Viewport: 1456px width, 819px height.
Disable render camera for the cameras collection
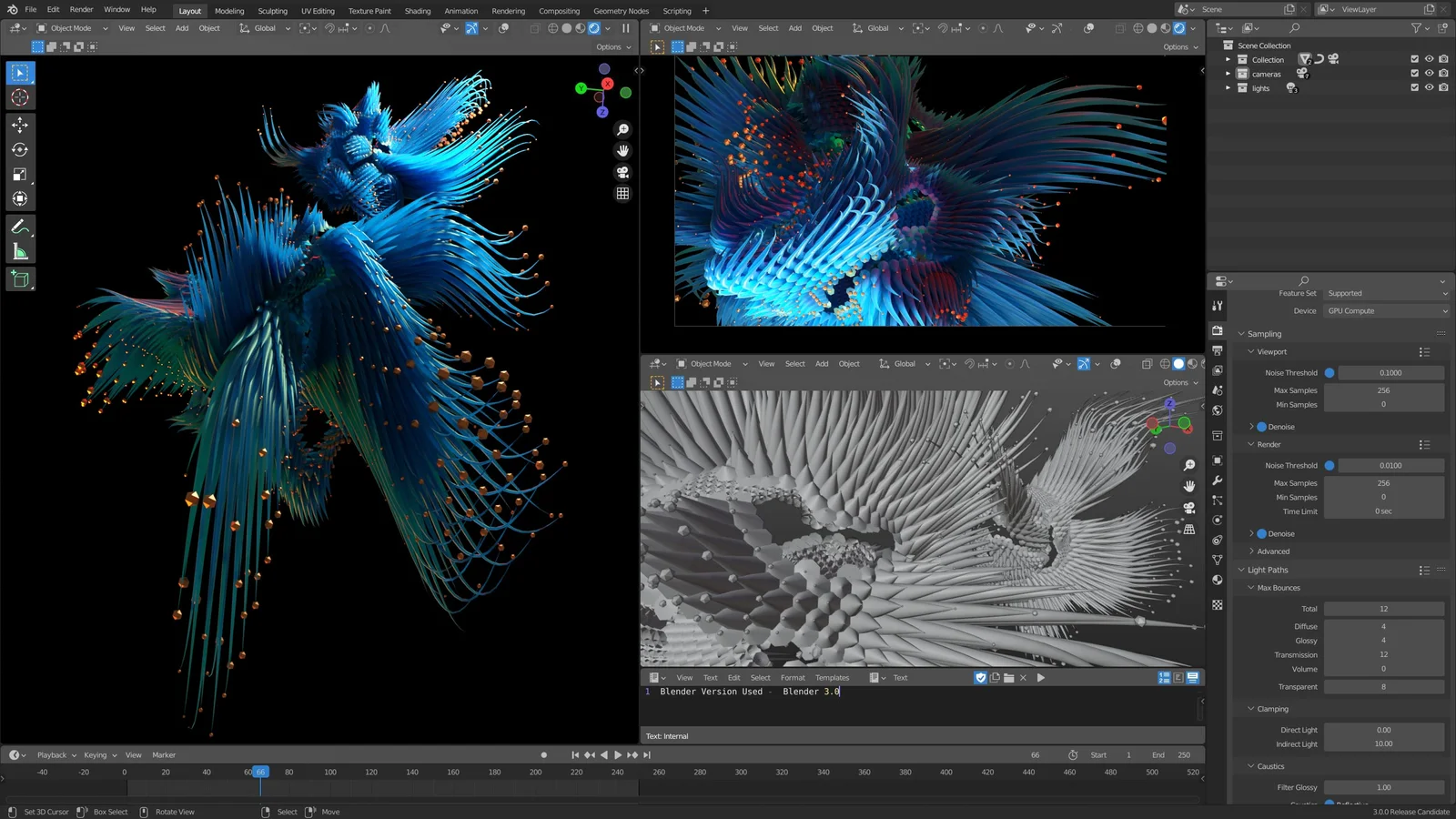[x=1443, y=74]
